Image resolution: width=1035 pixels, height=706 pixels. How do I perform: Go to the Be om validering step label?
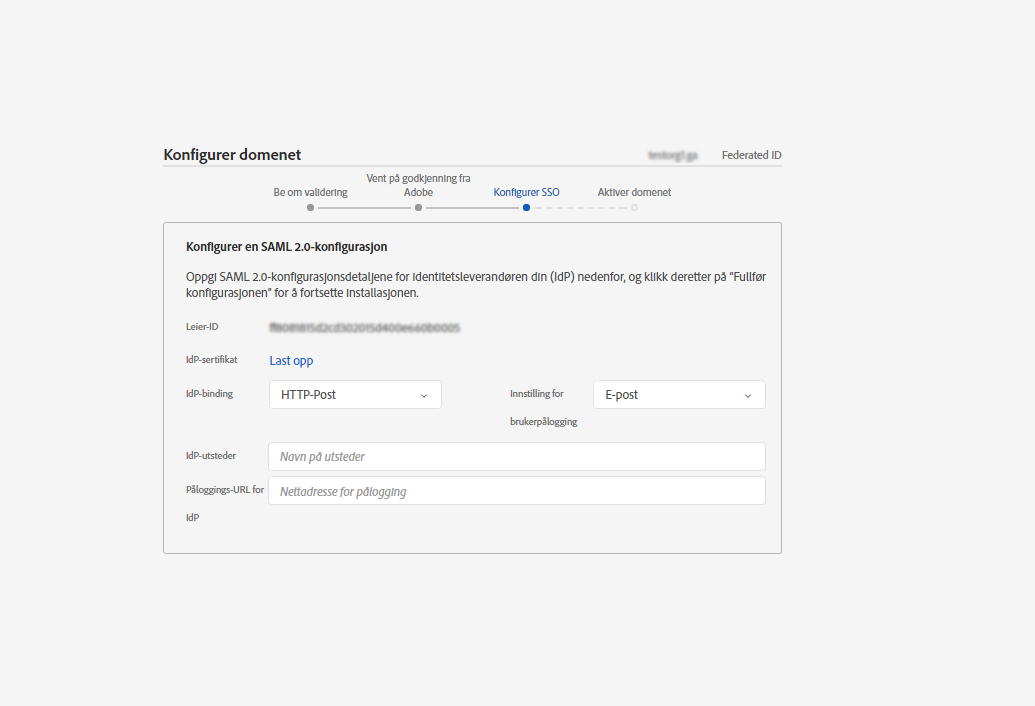click(310, 192)
